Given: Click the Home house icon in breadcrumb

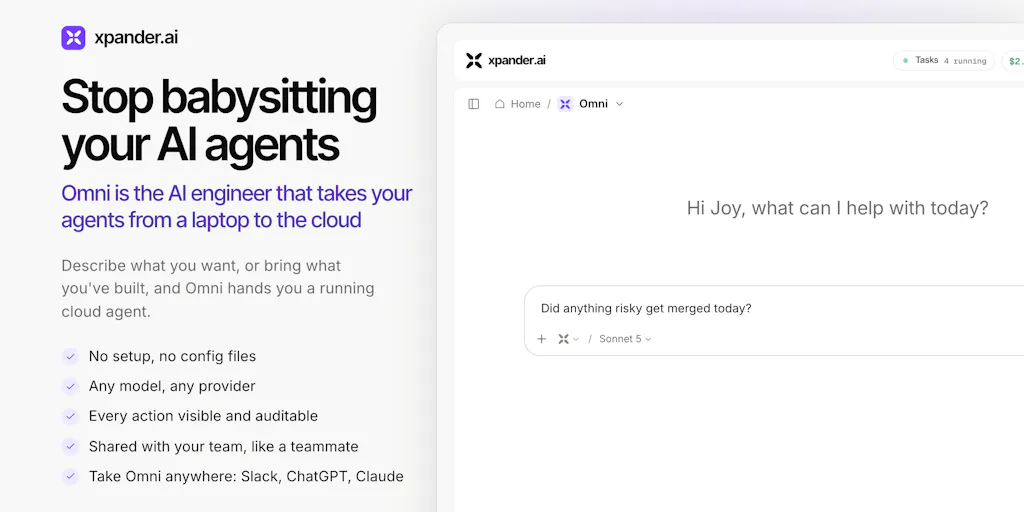Looking at the screenshot, I should [500, 104].
